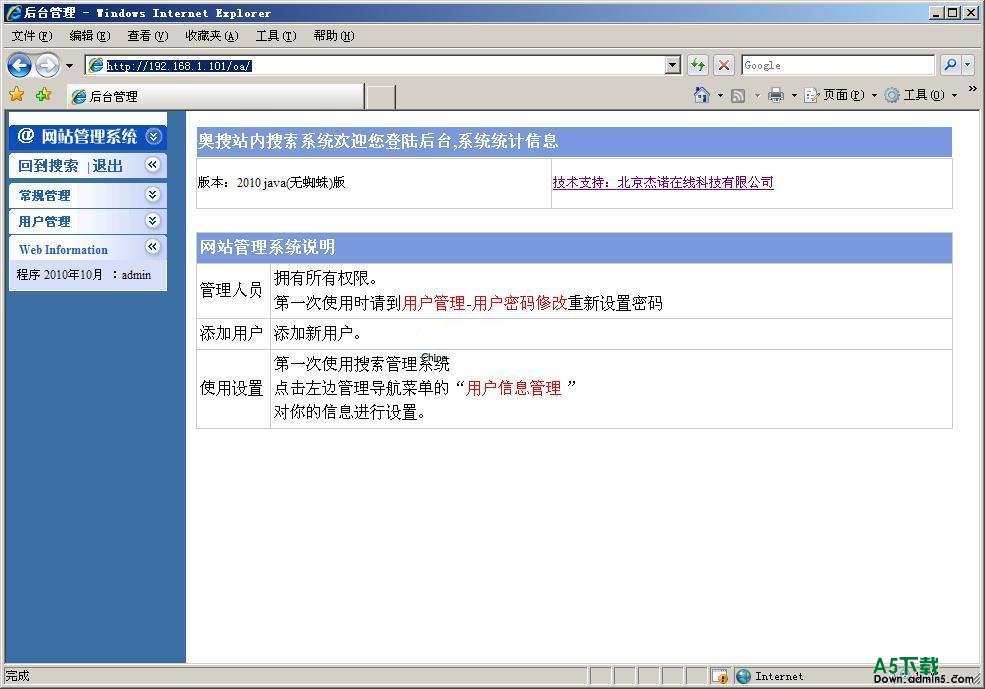
Task: Expand the 常规管理 section
Action: click(x=153, y=194)
